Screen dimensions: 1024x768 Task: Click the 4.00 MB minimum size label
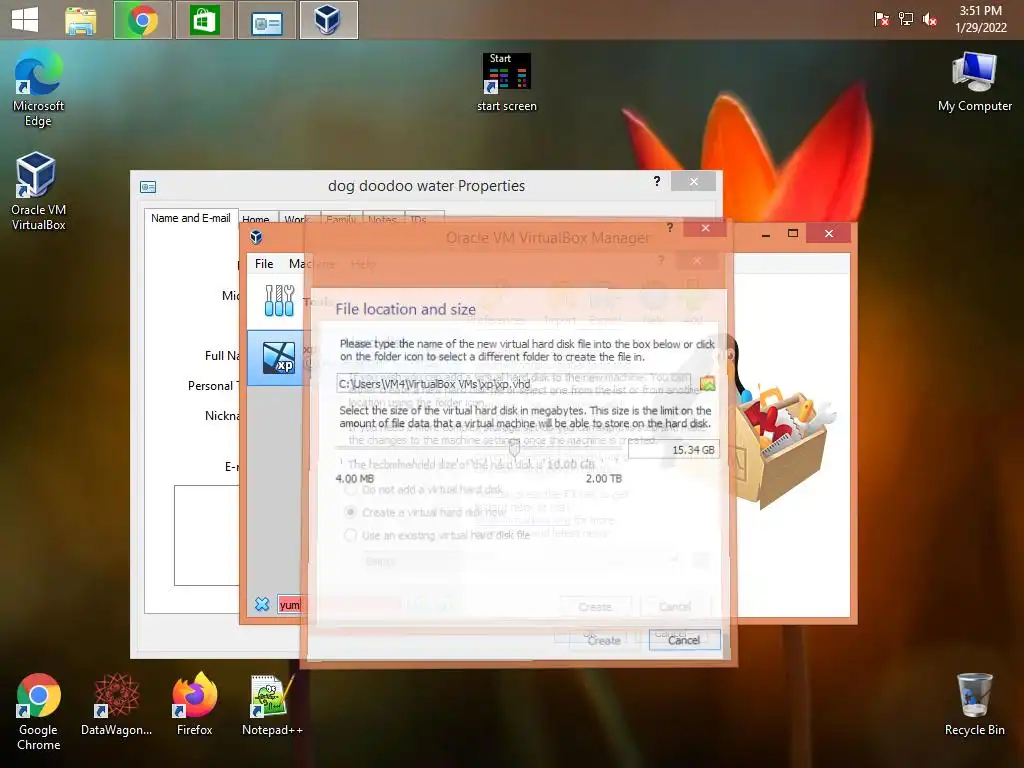(355, 479)
